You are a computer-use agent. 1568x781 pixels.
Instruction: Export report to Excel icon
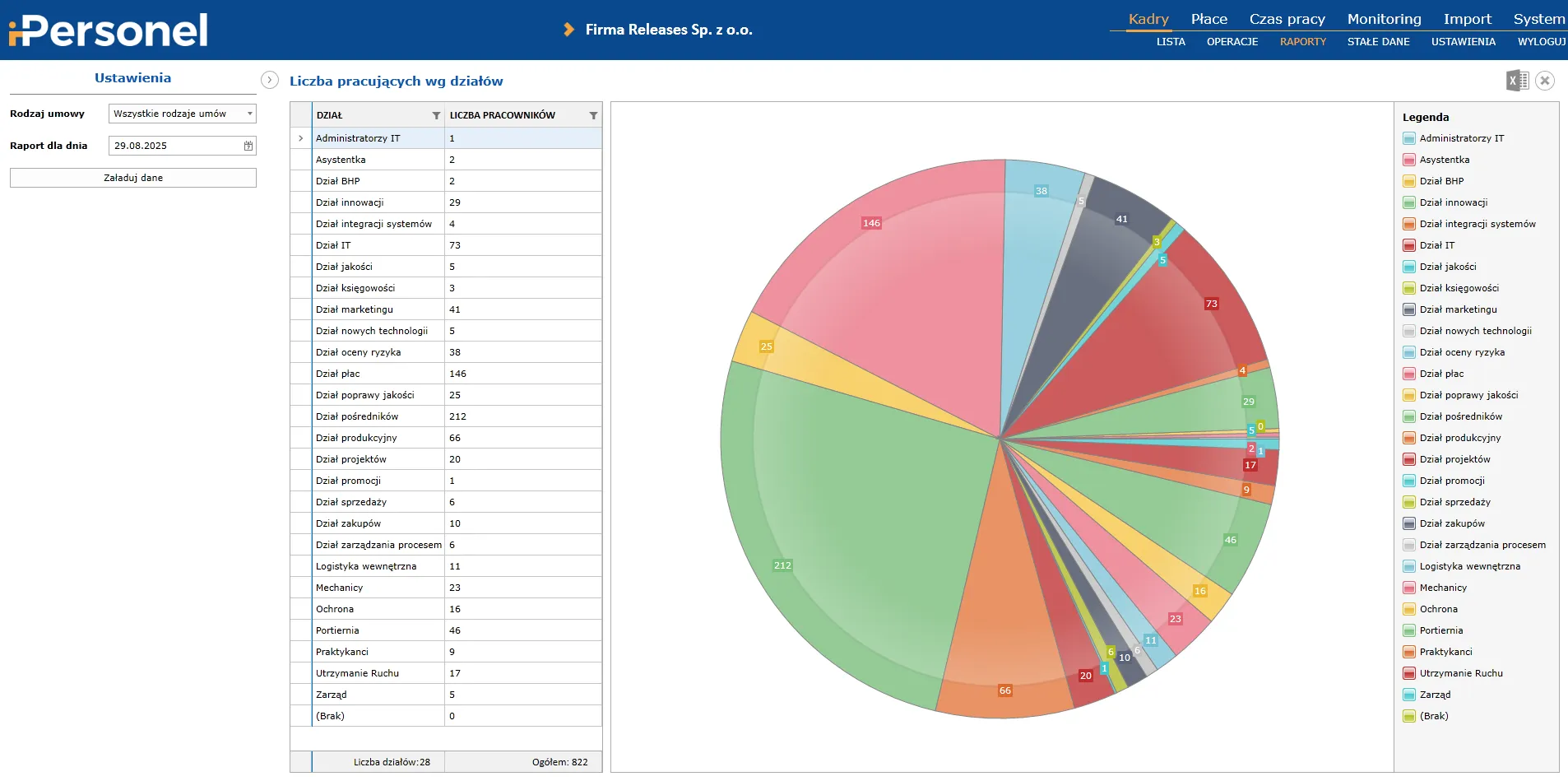(1517, 81)
